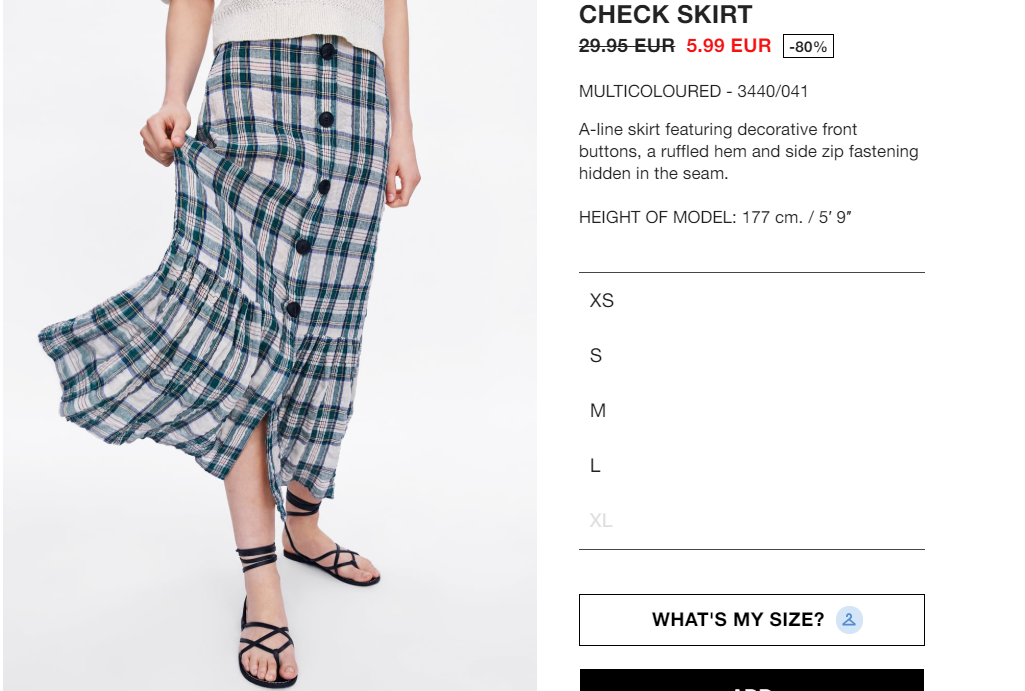Click the HEIGHT OF MODEL text

(715, 217)
